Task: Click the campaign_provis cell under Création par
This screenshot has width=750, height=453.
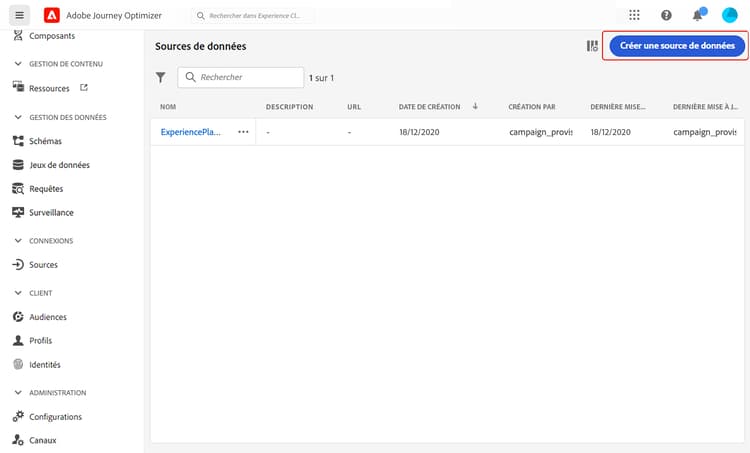Action: point(540,132)
